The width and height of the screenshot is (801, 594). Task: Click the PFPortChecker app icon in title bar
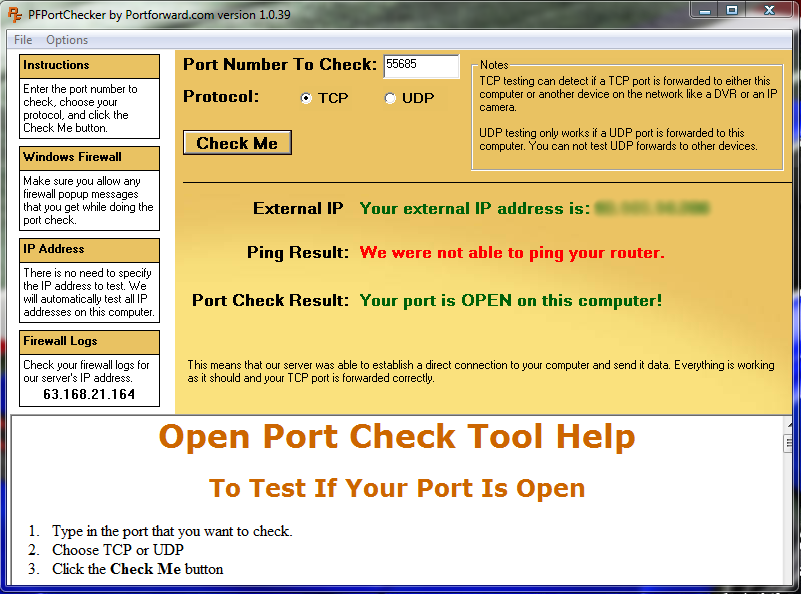pos(15,15)
